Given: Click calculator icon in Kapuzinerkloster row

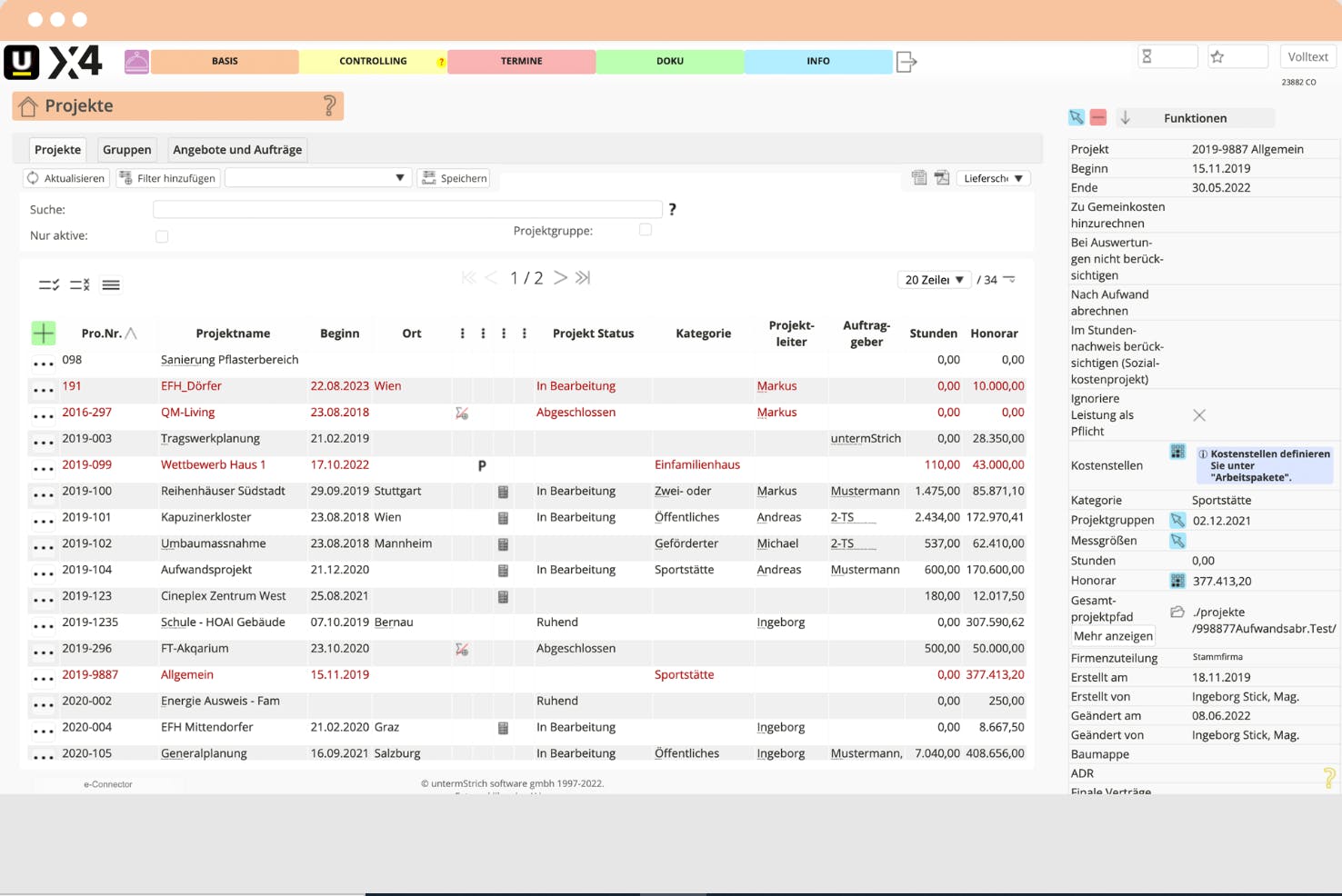Looking at the screenshot, I should (503, 518).
